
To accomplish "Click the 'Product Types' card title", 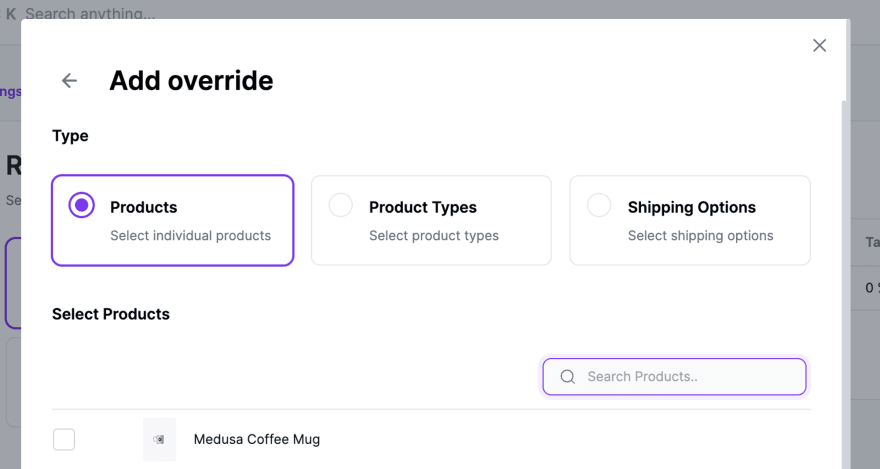I will pyautogui.click(x=423, y=207).
